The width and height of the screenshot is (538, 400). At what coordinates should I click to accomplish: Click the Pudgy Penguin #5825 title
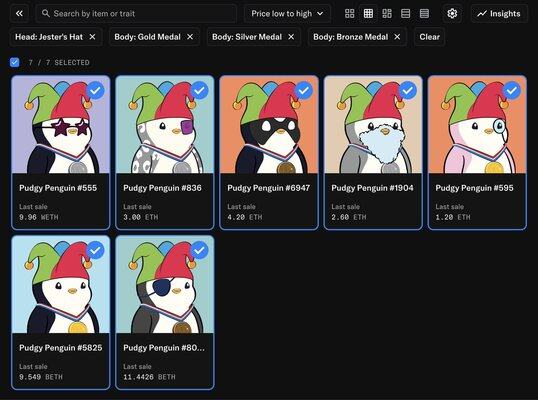61,348
